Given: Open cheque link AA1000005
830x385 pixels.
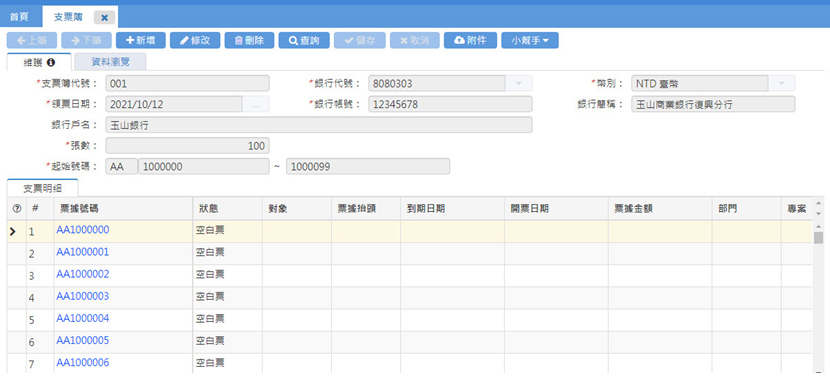Looking at the screenshot, I should click(x=83, y=341).
